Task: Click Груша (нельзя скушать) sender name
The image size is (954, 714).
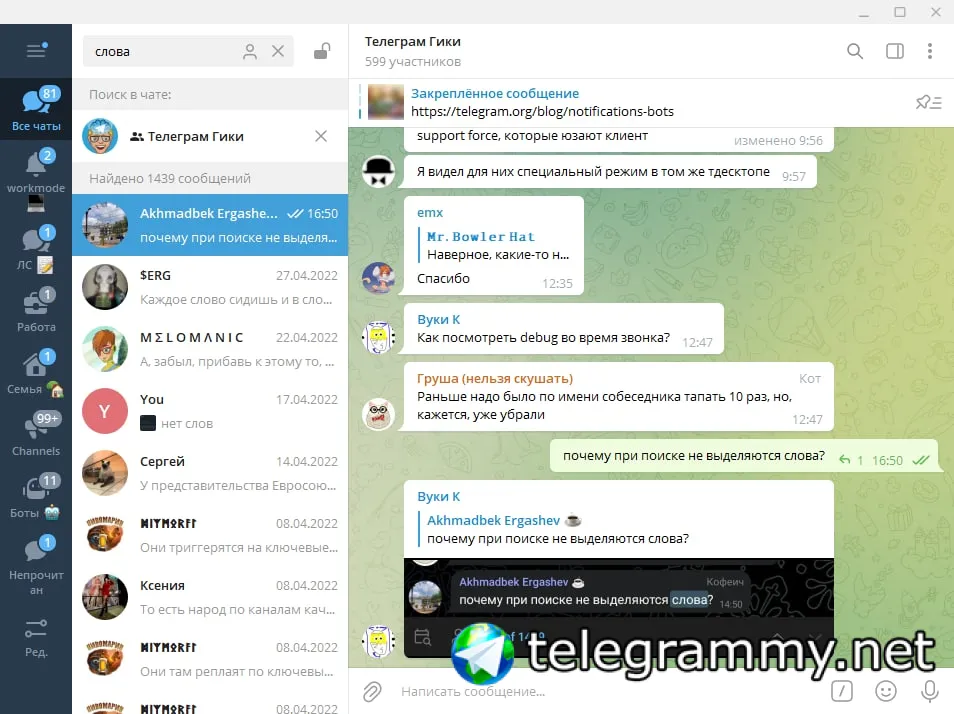Action: [495, 378]
